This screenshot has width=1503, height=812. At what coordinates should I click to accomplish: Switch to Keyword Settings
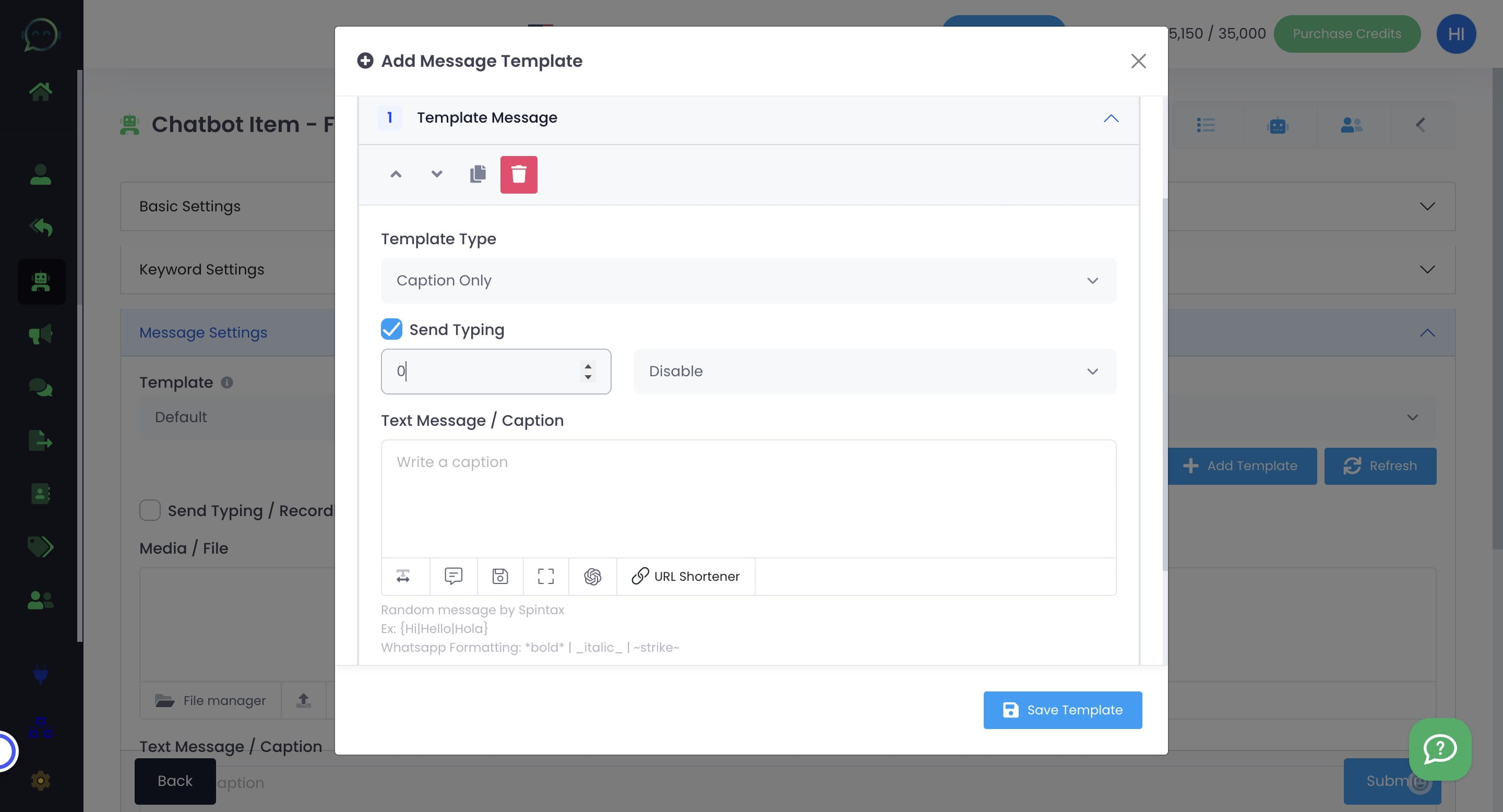pyautogui.click(x=201, y=269)
